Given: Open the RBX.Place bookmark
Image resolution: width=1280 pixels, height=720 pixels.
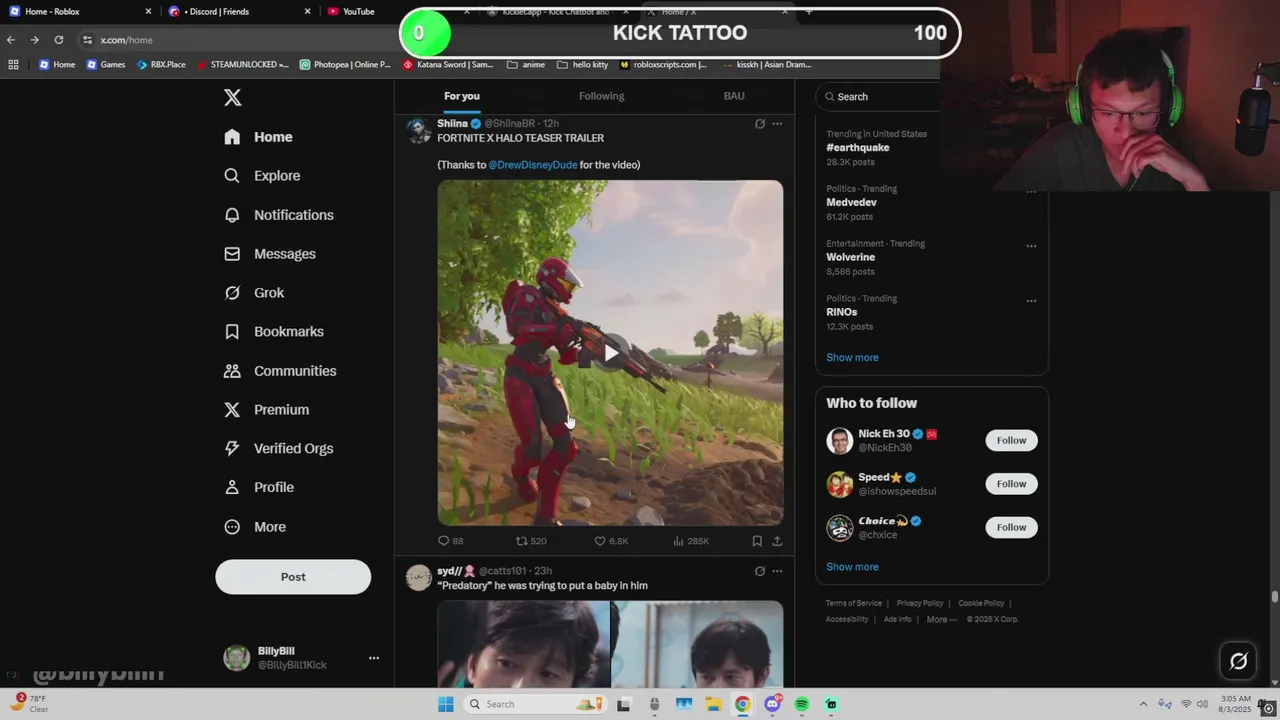Looking at the screenshot, I should point(160,64).
